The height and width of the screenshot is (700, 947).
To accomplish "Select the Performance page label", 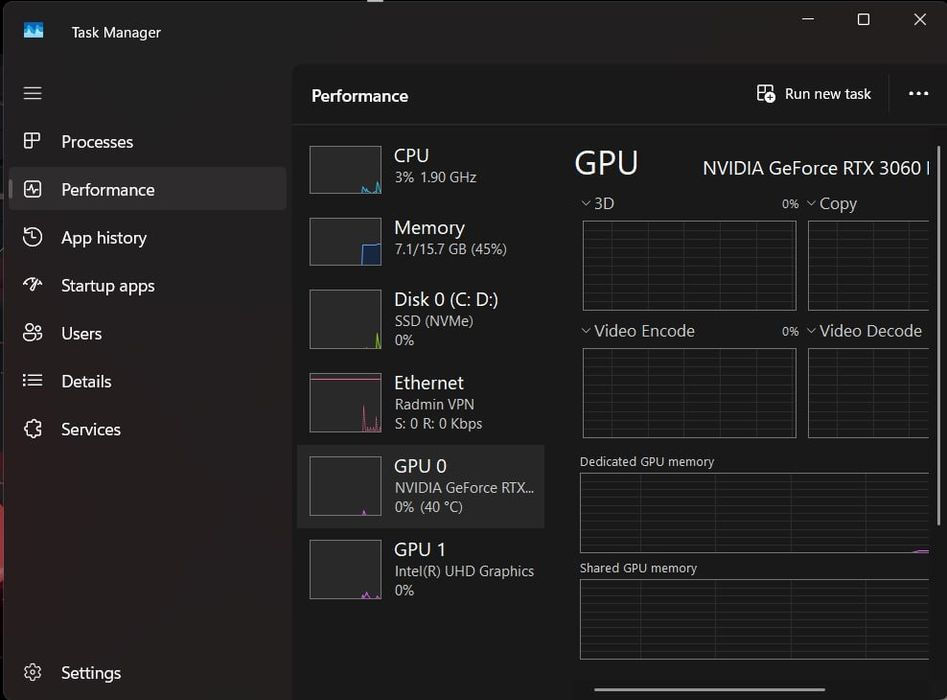I will [x=108, y=190].
